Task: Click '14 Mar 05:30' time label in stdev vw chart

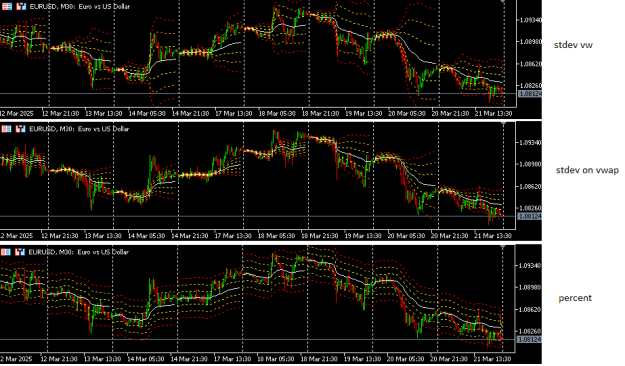Action: [x=147, y=113]
